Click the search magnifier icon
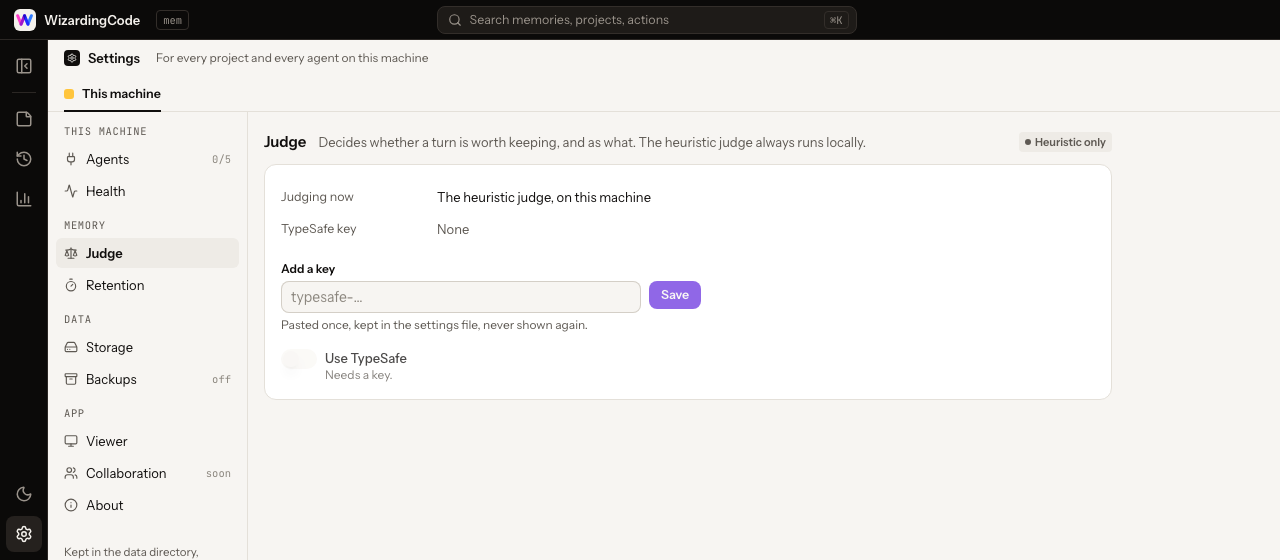Viewport: 1280px width, 560px height. click(x=455, y=20)
